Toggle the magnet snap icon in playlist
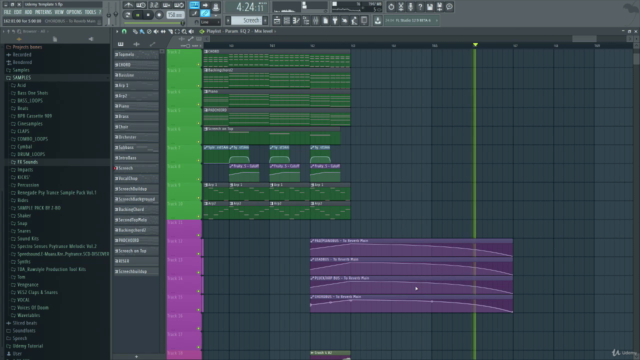The height and width of the screenshot is (360, 640). pos(124,31)
